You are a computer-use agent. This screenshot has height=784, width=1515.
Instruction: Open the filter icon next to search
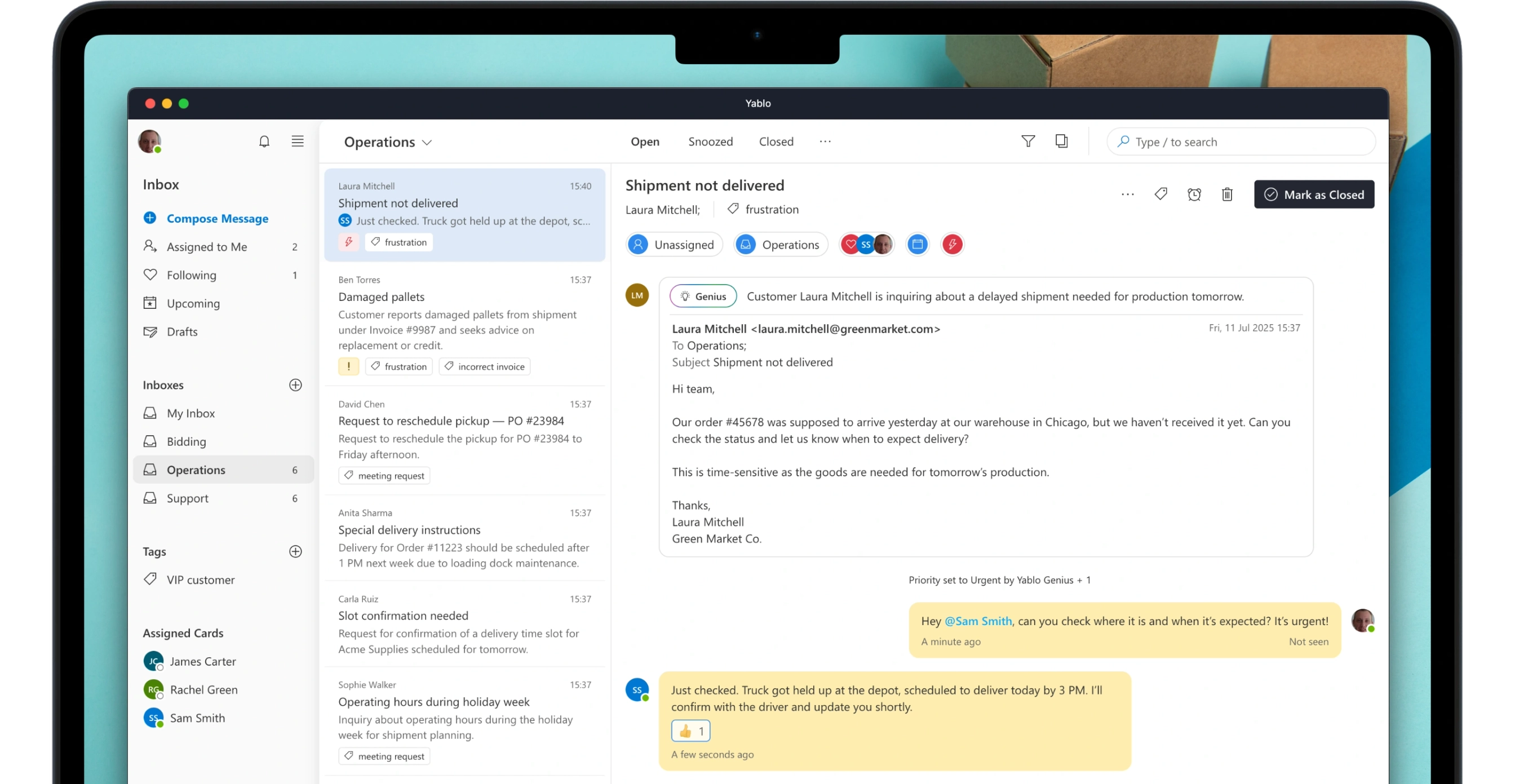pos(1028,141)
